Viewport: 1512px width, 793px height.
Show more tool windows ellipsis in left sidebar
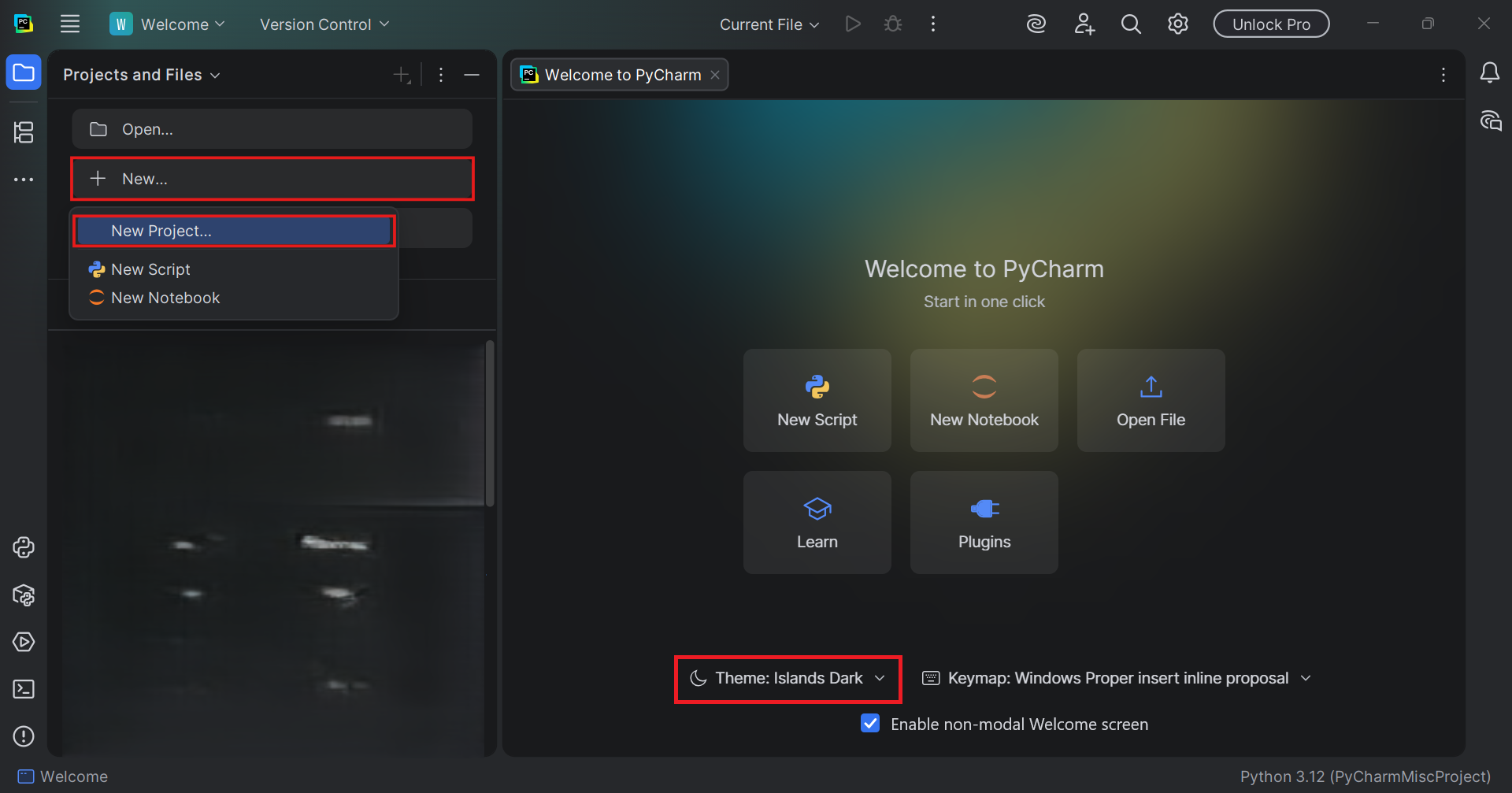pos(24,180)
